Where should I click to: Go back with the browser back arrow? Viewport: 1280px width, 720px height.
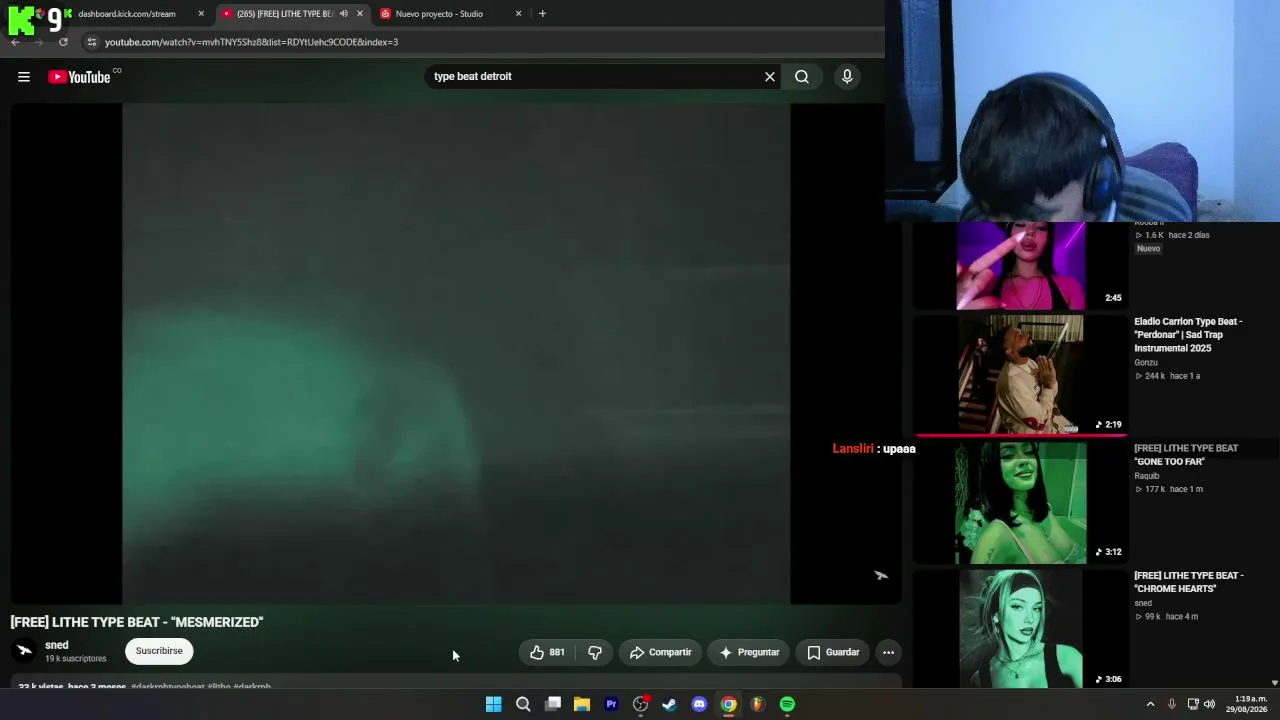tap(15, 42)
